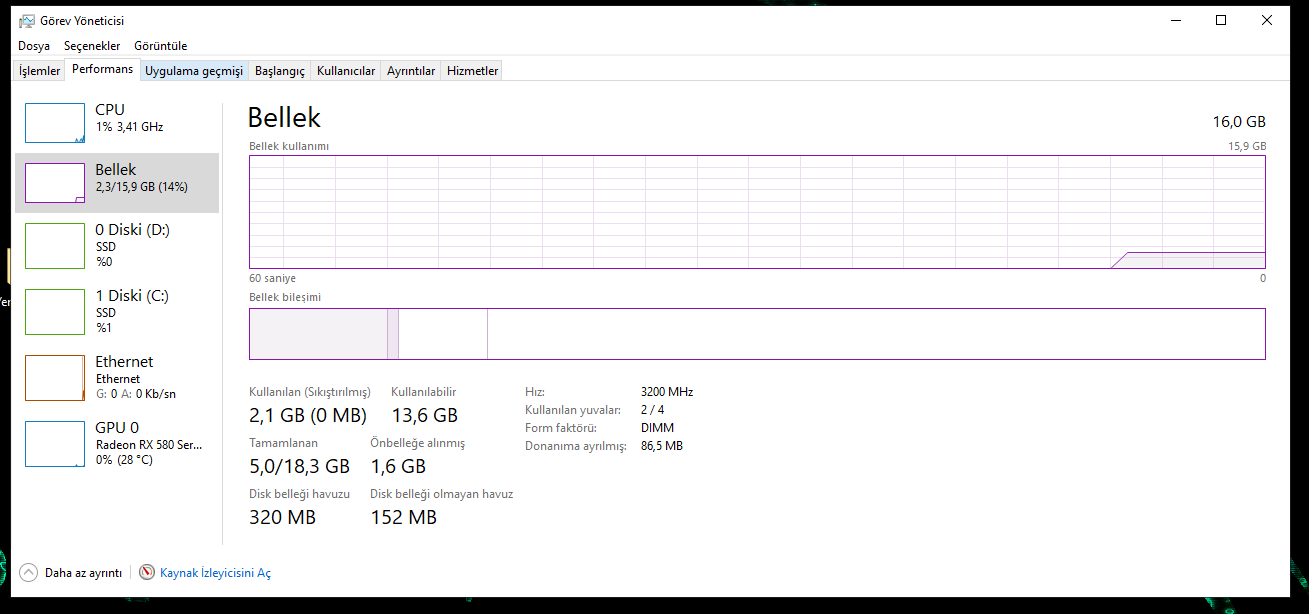Collapse view with Daha az ayrıntı arrow
The width and height of the screenshot is (1309, 614).
pyautogui.click(x=28, y=573)
